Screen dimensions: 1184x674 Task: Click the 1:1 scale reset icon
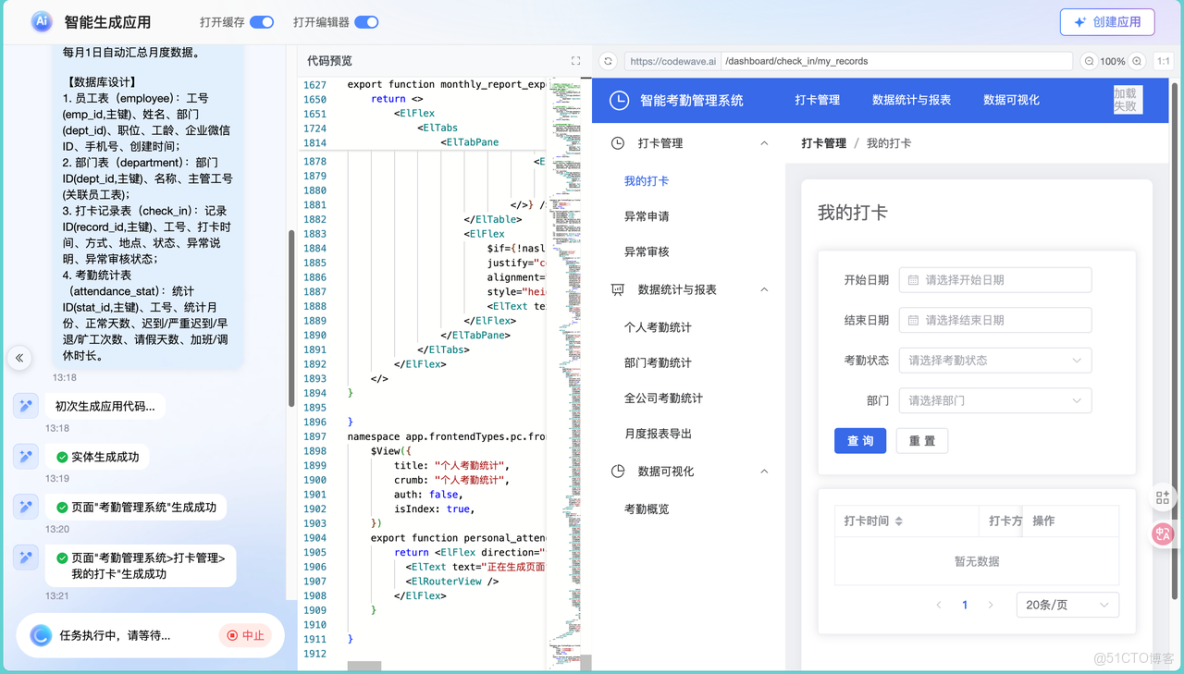click(1163, 61)
